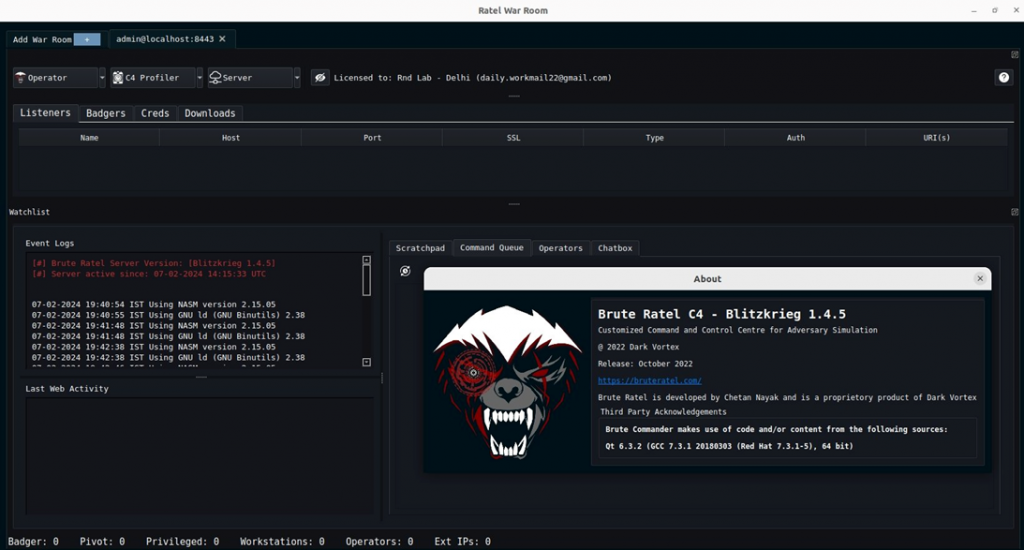Expand the Operator dropdown arrow

click(102, 78)
